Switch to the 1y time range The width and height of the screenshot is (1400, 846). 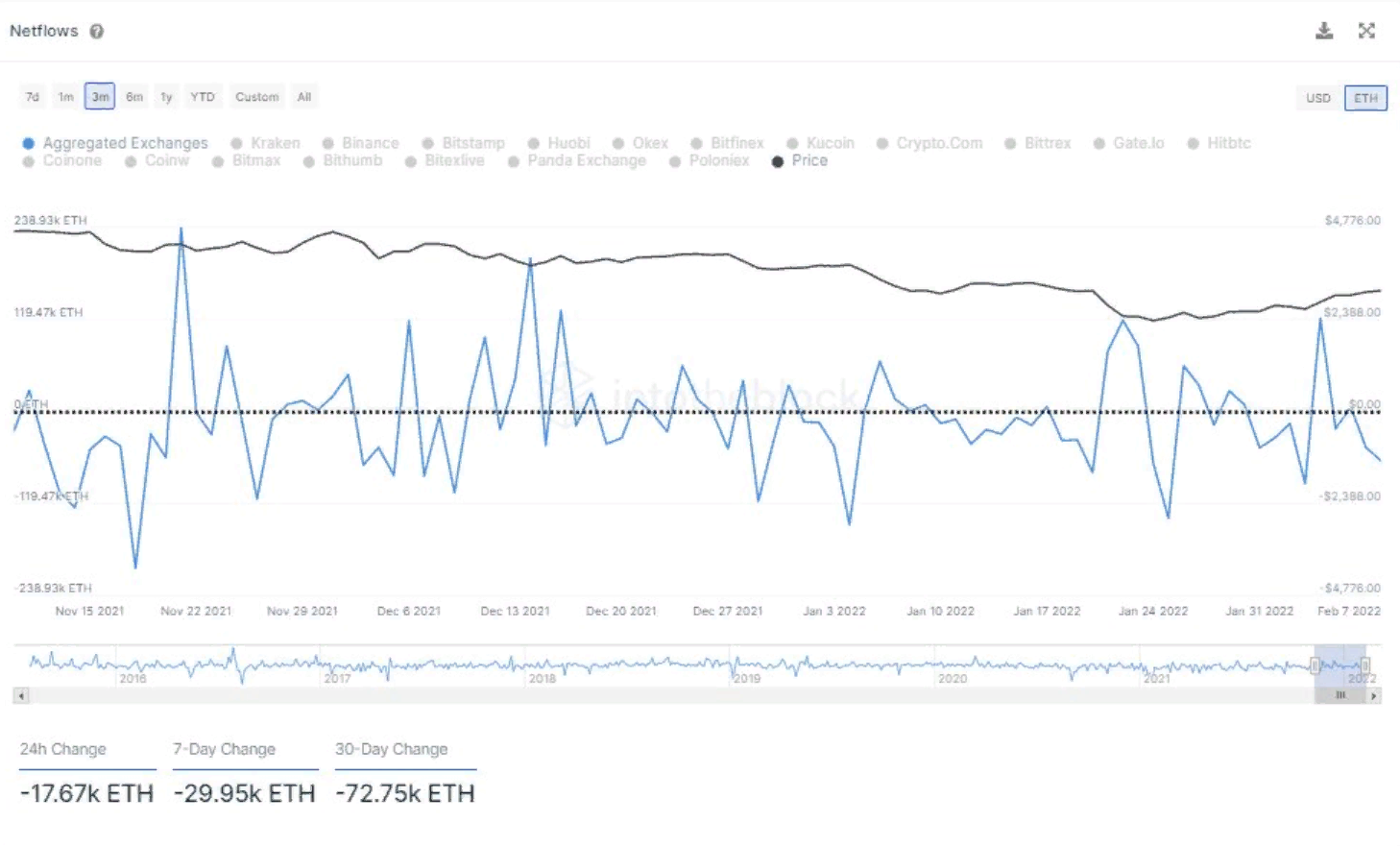pyautogui.click(x=166, y=97)
